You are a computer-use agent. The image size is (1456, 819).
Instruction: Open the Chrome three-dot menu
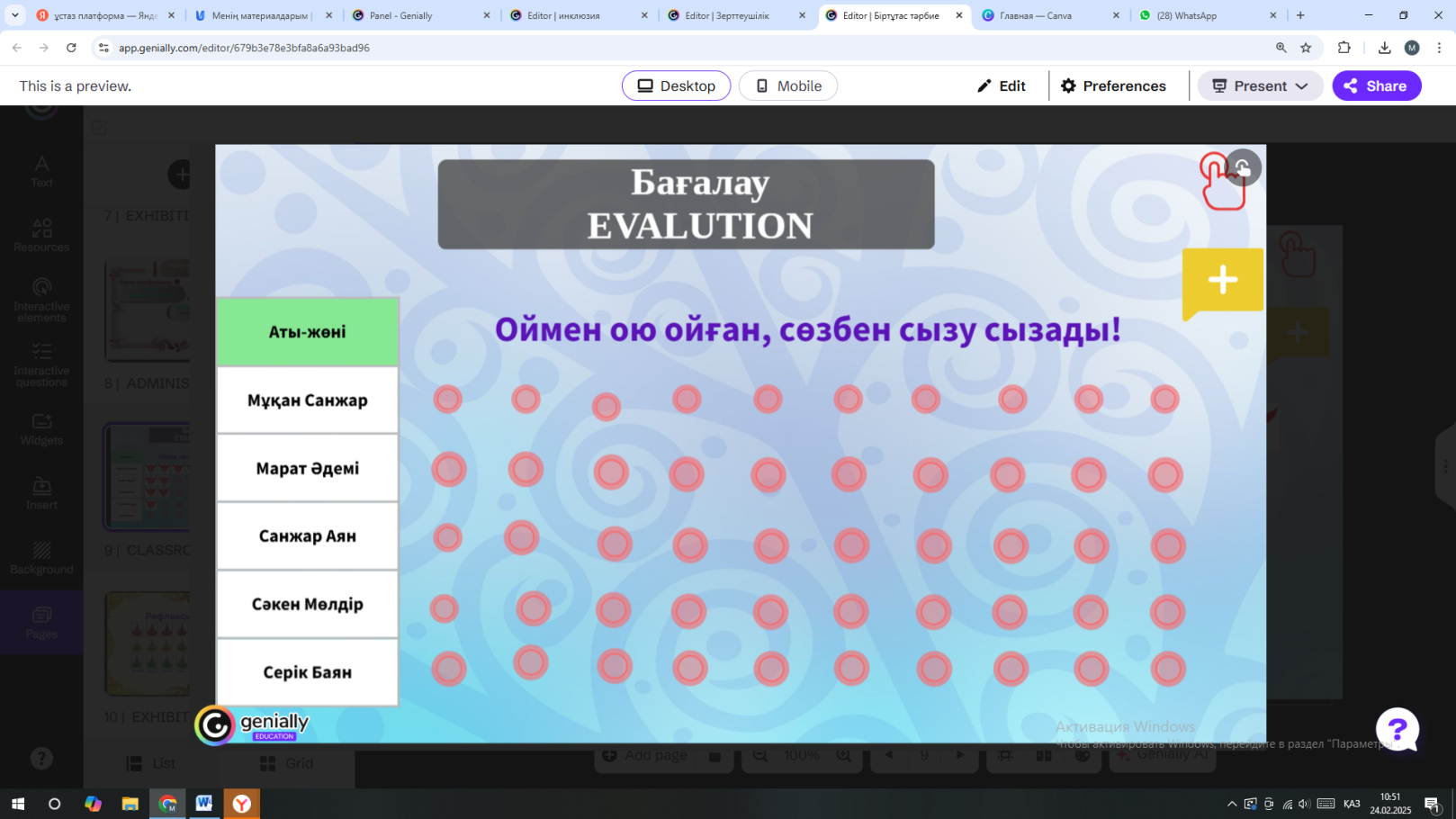1439,48
